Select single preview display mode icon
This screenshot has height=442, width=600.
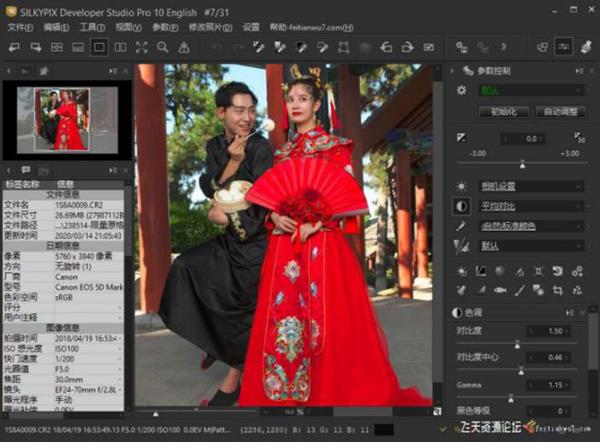(x=99, y=47)
